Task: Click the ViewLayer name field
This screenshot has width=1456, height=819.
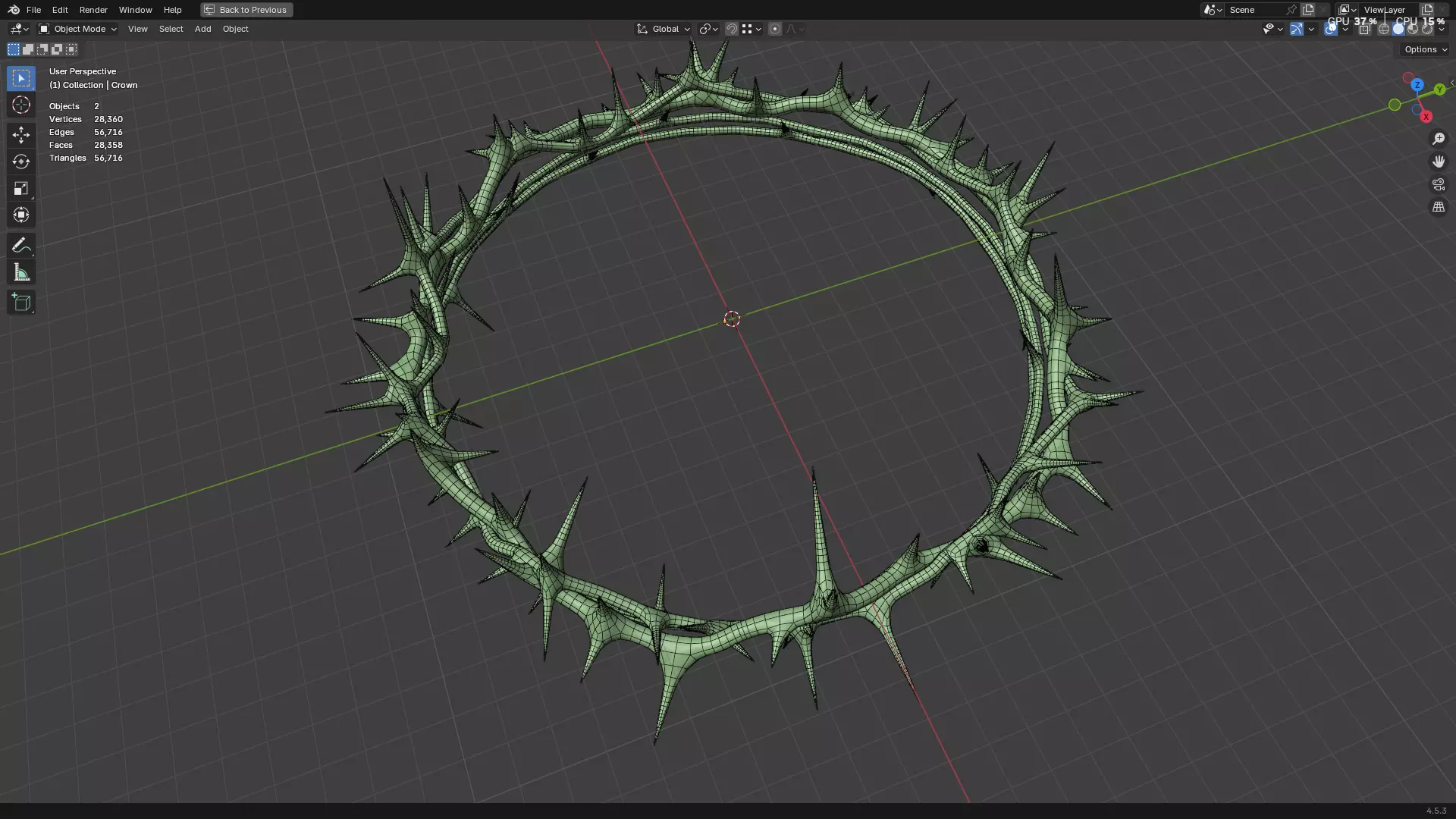Action: (1388, 10)
